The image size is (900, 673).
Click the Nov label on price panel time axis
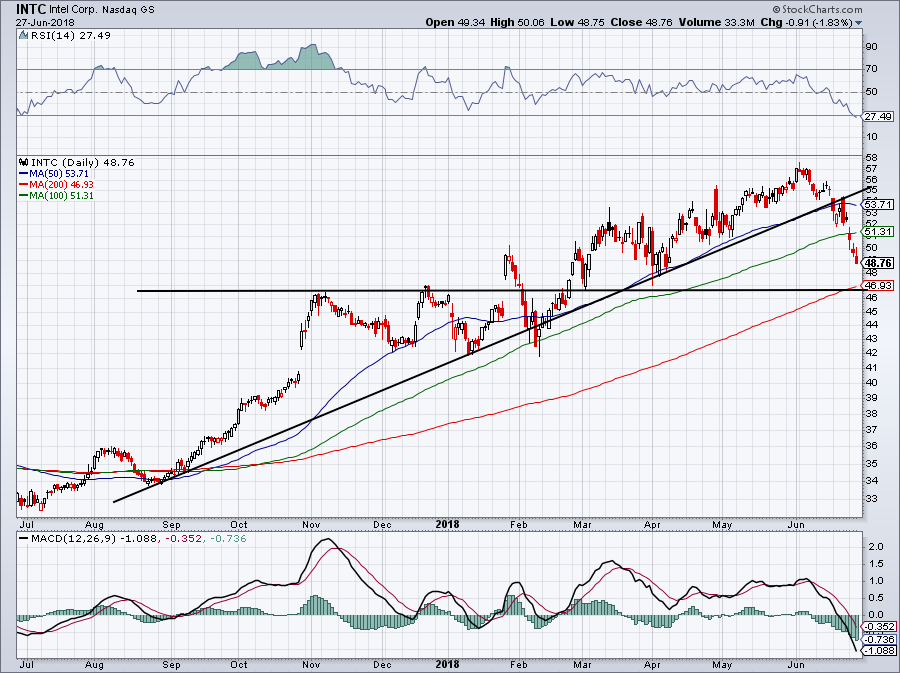click(311, 524)
